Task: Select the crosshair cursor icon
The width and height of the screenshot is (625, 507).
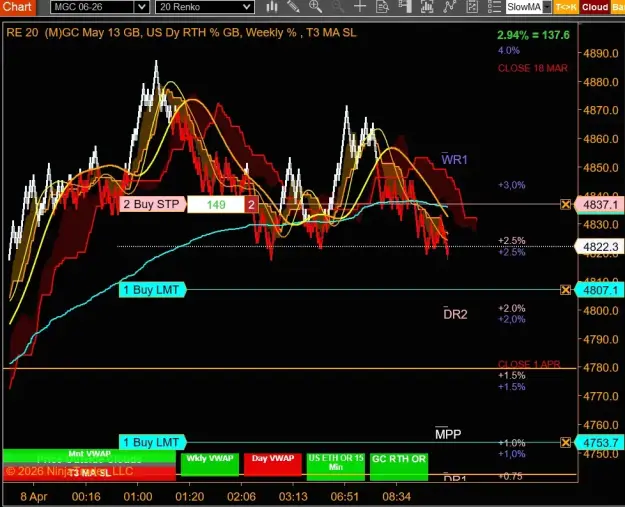Action: [360, 7]
